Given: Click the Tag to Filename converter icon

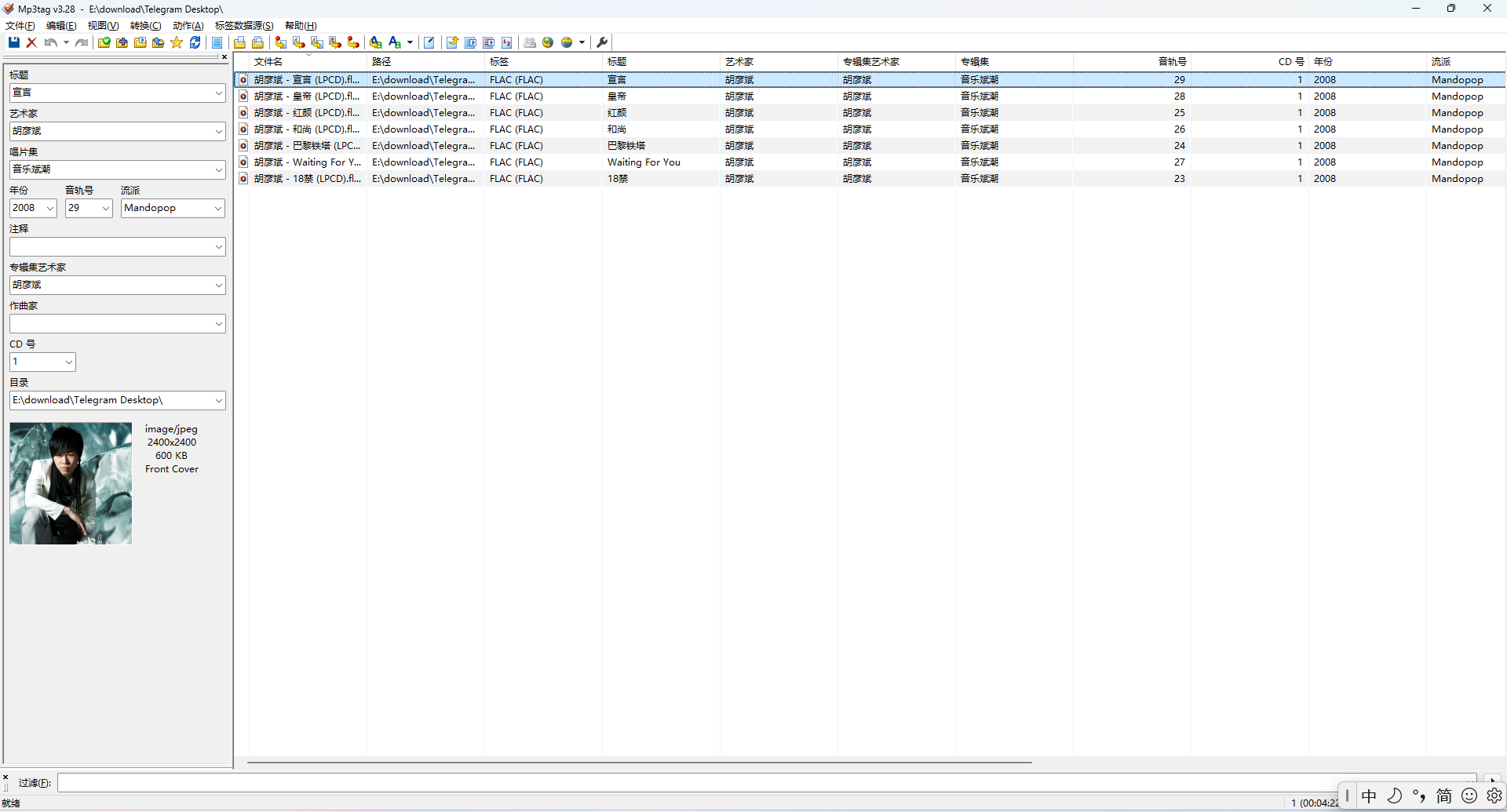Looking at the screenshot, I should point(281,42).
